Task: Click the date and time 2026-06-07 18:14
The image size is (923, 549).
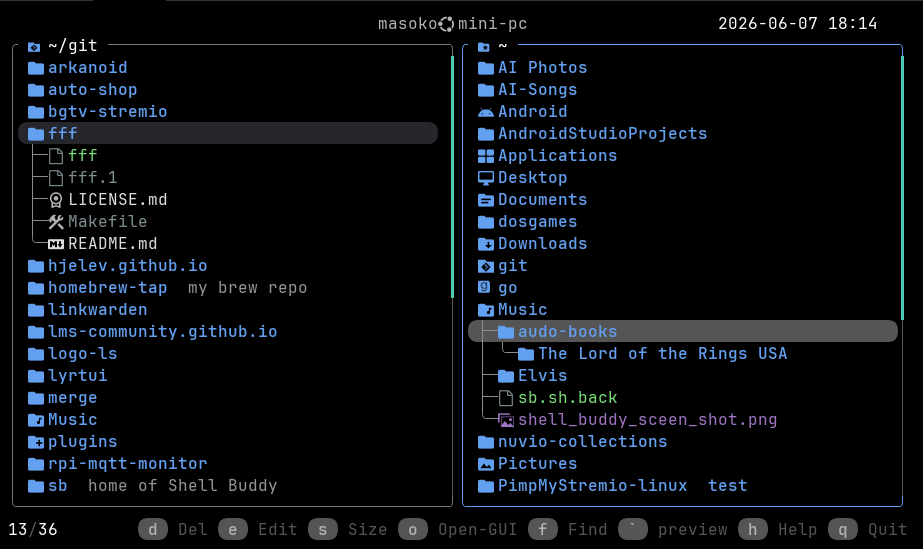Action: tap(798, 24)
